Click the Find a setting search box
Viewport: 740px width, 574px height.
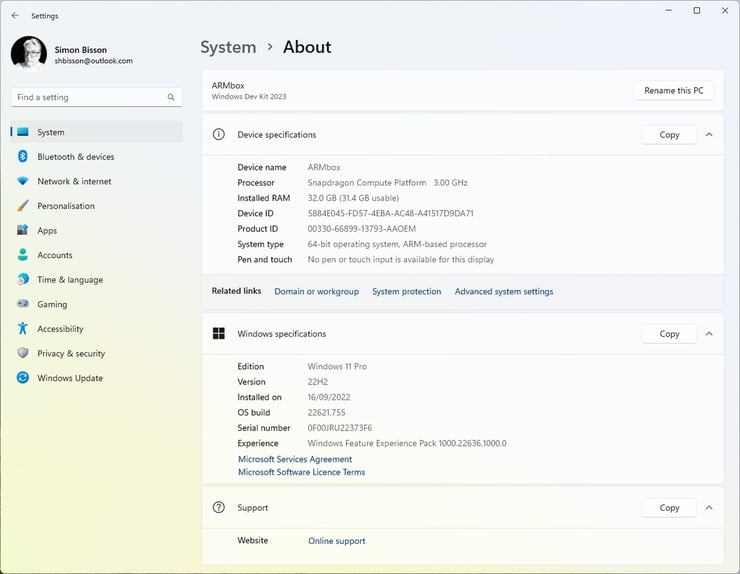[x=88, y=98]
